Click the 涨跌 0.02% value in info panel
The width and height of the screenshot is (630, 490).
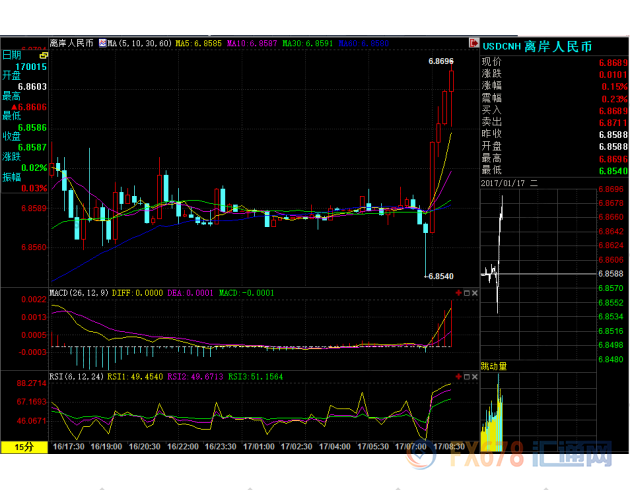tap(35, 168)
